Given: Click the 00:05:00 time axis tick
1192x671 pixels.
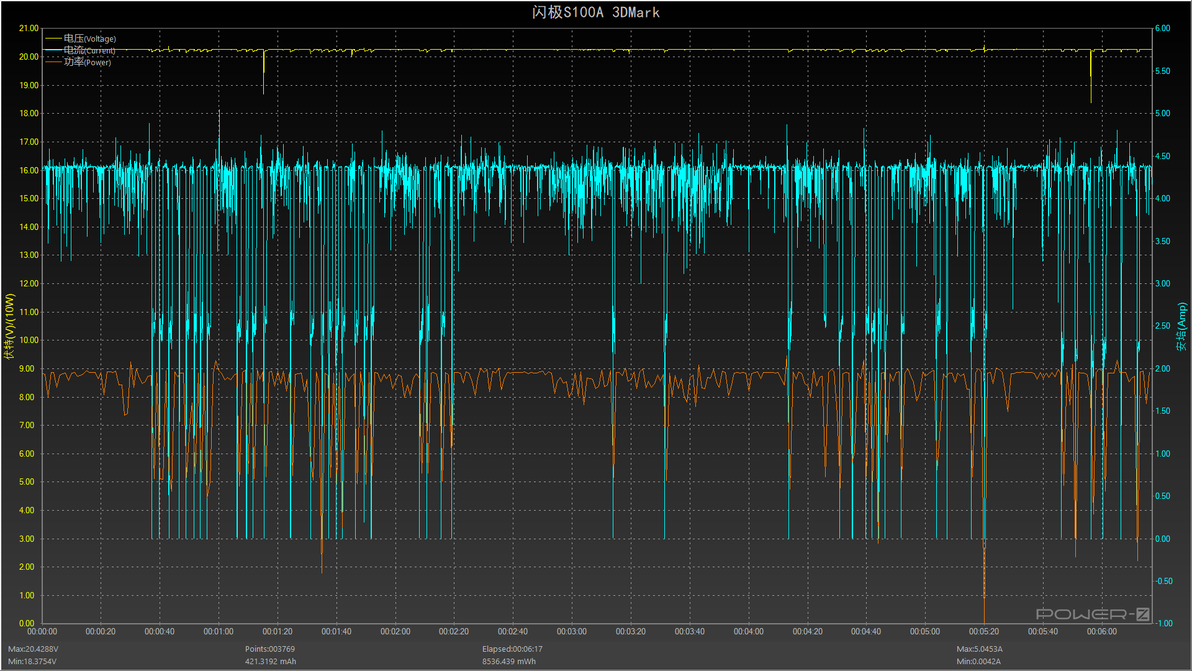Looking at the screenshot, I should tap(925, 631).
